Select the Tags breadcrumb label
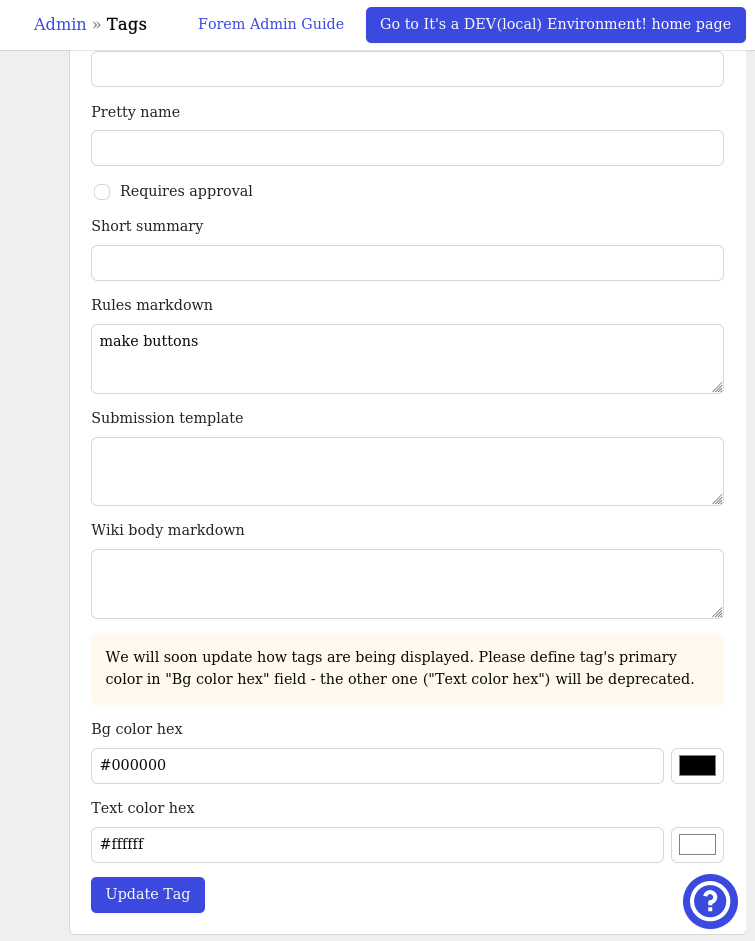This screenshot has width=755, height=941. click(x=127, y=24)
